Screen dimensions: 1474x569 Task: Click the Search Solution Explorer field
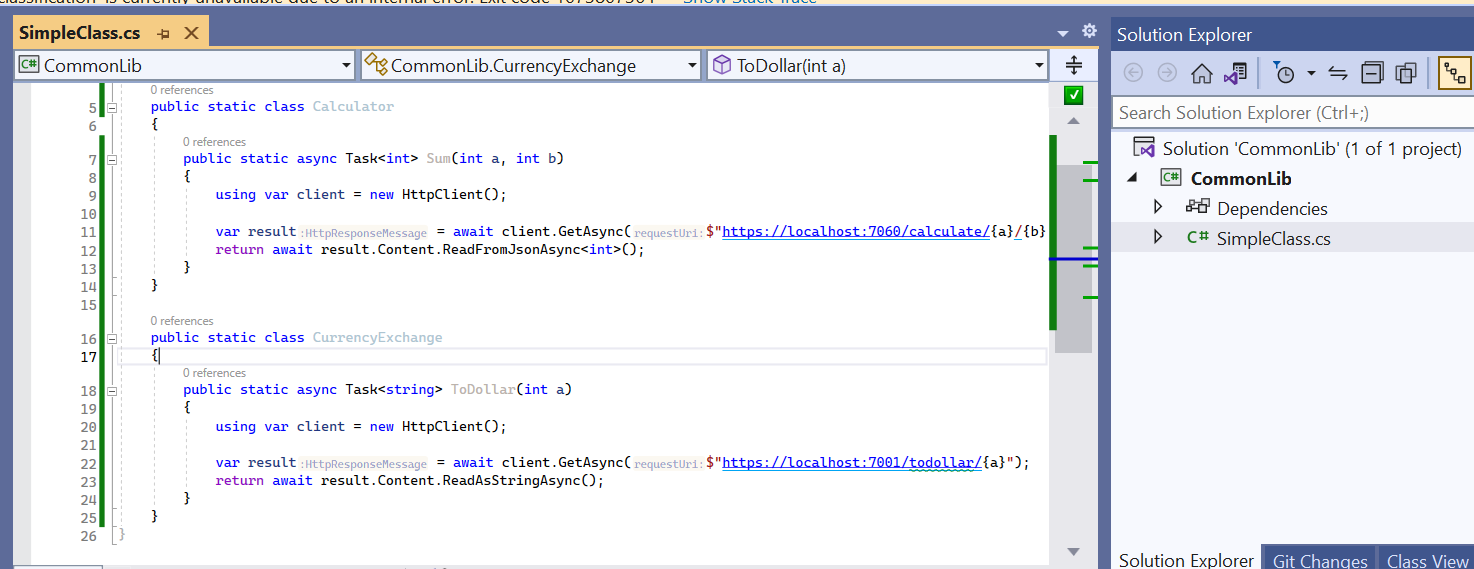click(1290, 113)
